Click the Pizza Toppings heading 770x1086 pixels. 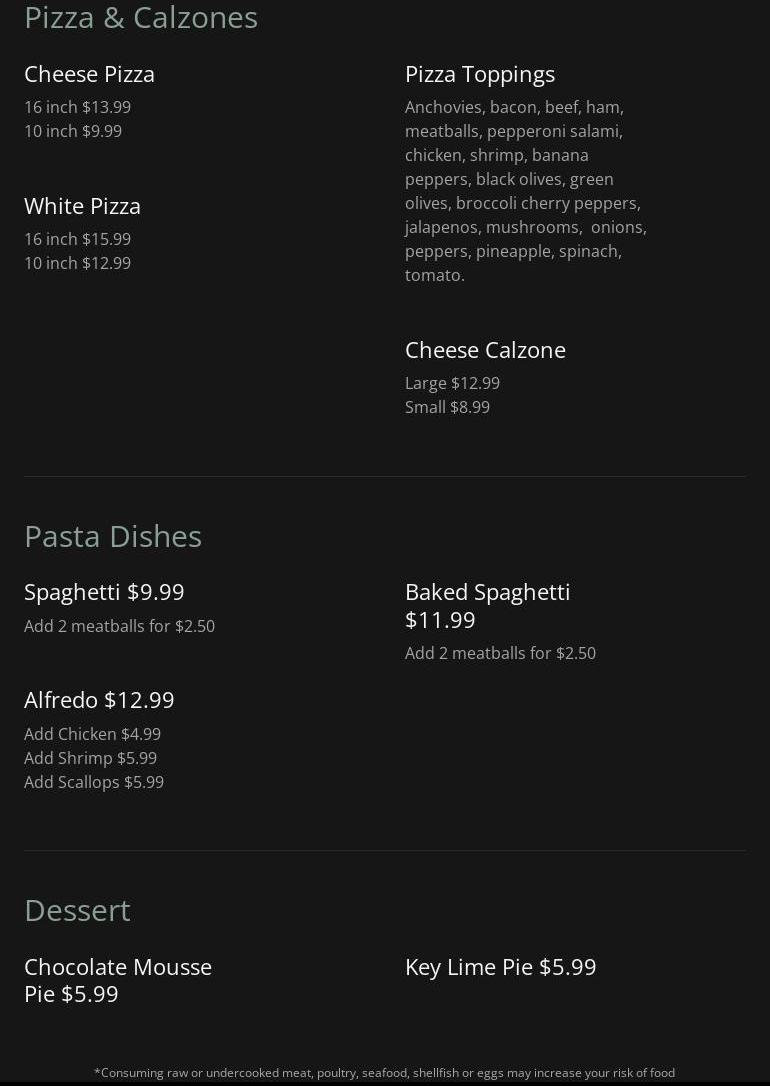(480, 74)
